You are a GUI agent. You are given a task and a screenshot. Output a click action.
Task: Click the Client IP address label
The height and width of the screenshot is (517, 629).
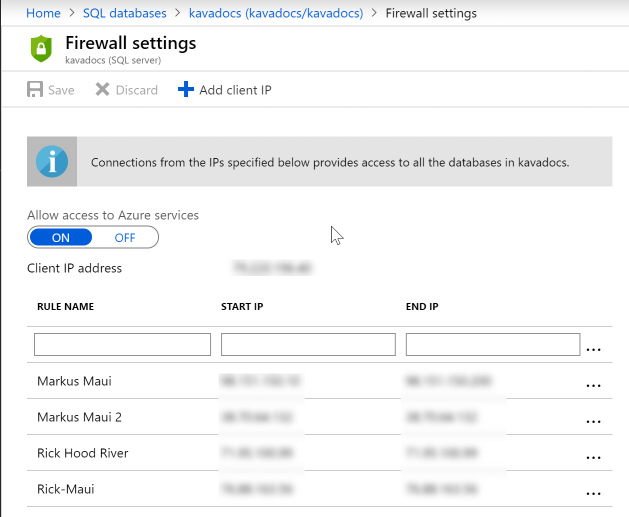(74, 268)
